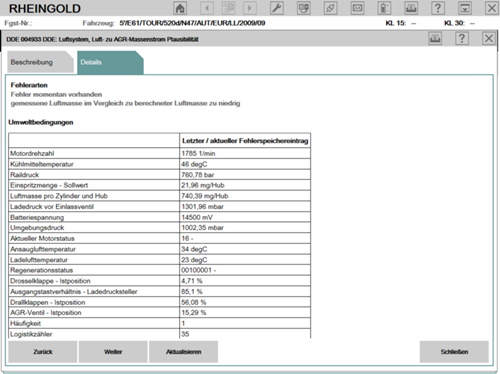Viewport: 500px width, 374px height.
Task: Open help for DDE fault dialog
Action: click(462, 39)
